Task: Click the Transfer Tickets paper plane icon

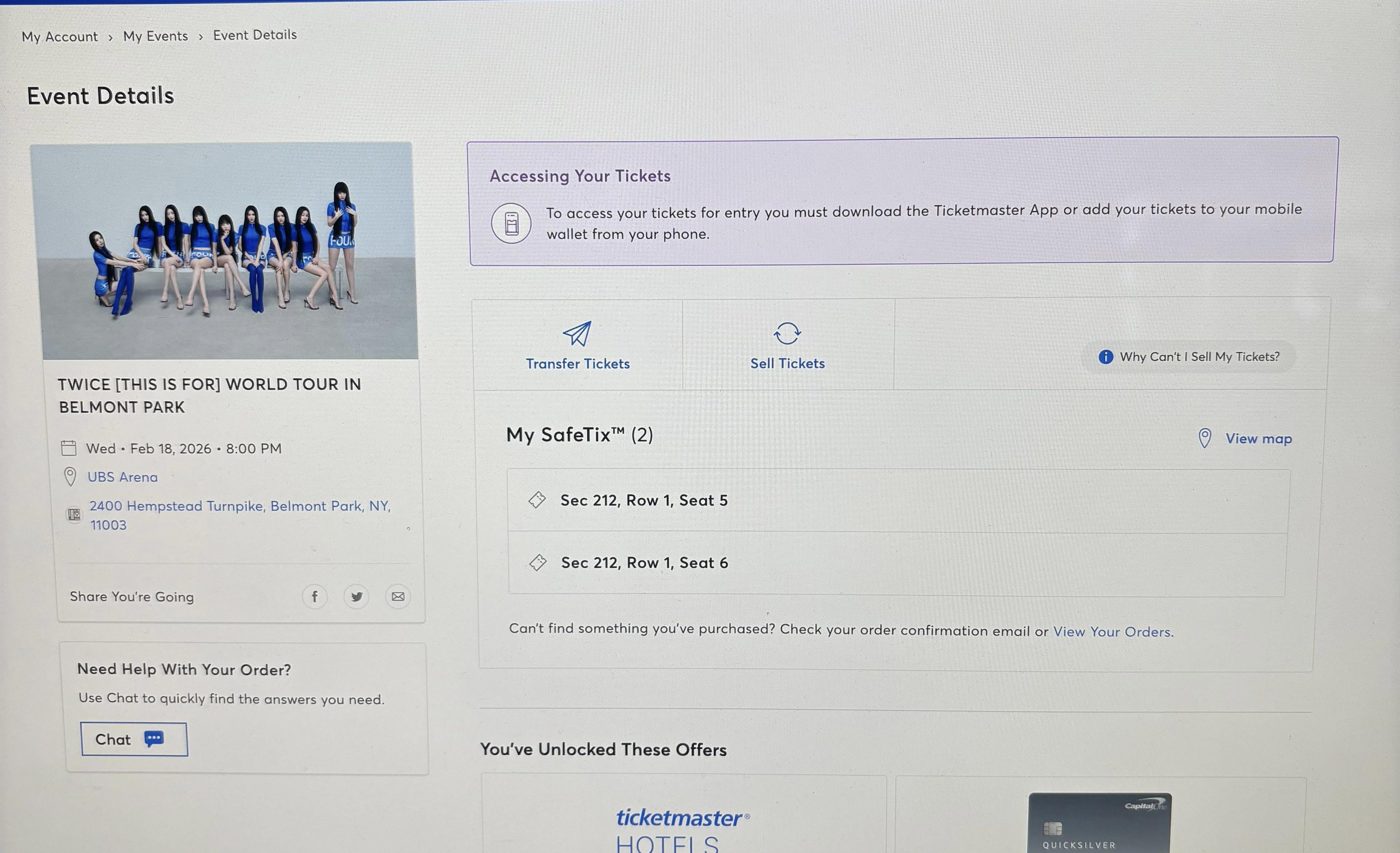Action: [x=577, y=334]
